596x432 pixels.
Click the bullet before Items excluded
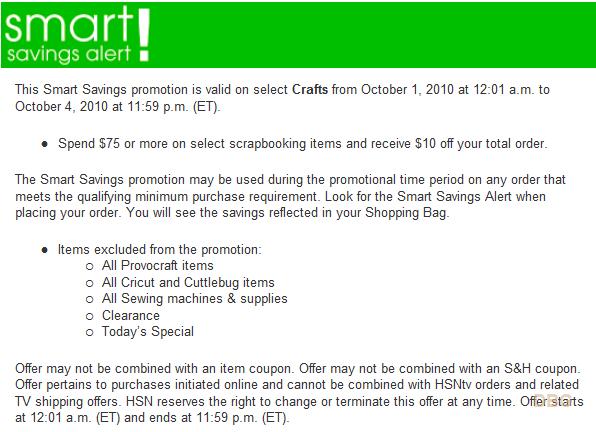tap(45, 250)
